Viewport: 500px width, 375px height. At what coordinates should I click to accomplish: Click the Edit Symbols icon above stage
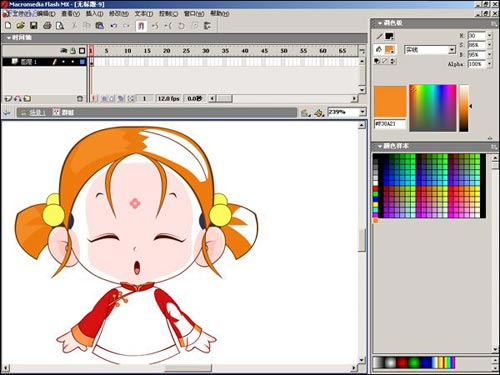point(319,113)
